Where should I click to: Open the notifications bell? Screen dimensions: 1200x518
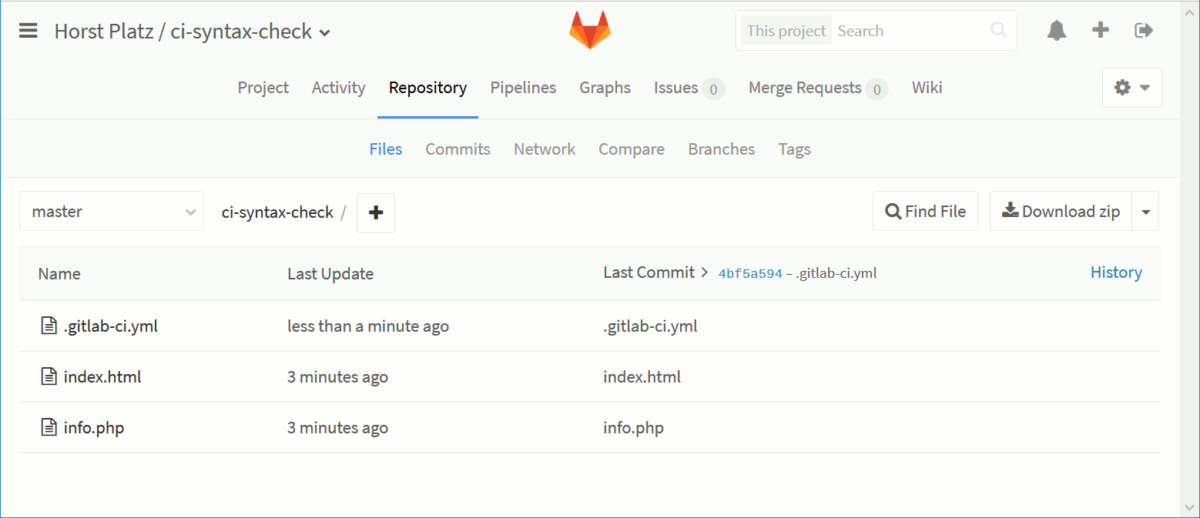click(1056, 31)
